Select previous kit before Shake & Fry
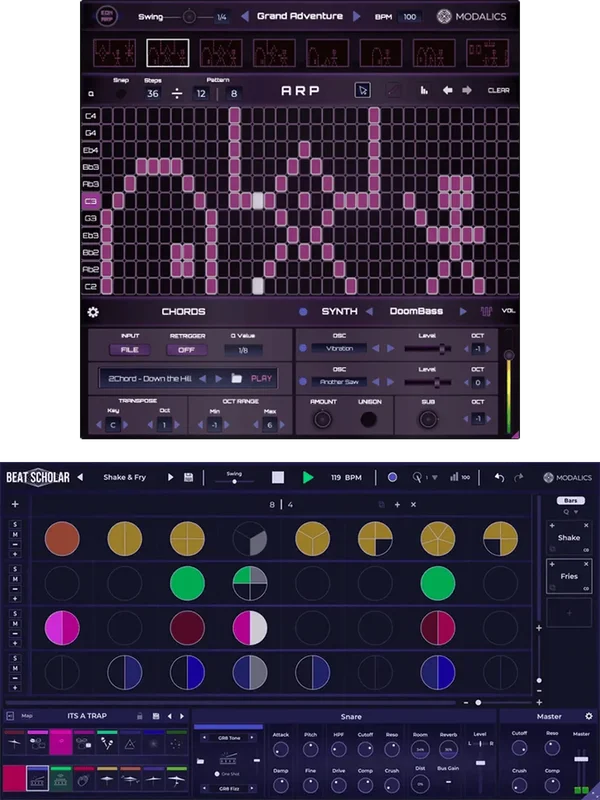This screenshot has height=800, width=600. point(80,478)
